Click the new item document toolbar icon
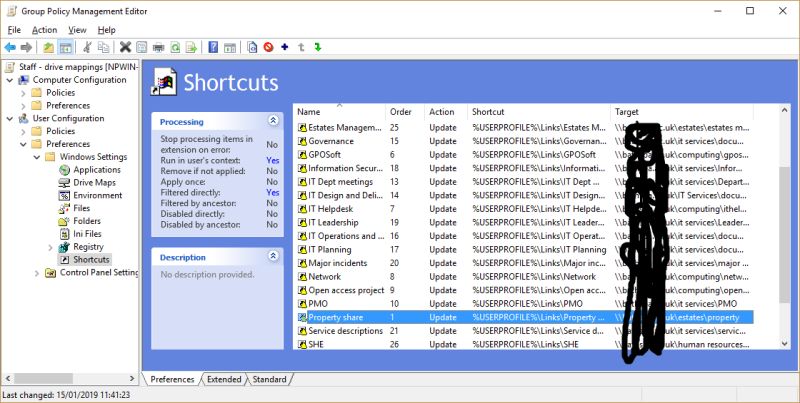Screen dimensions: 800x403 point(252,47)
